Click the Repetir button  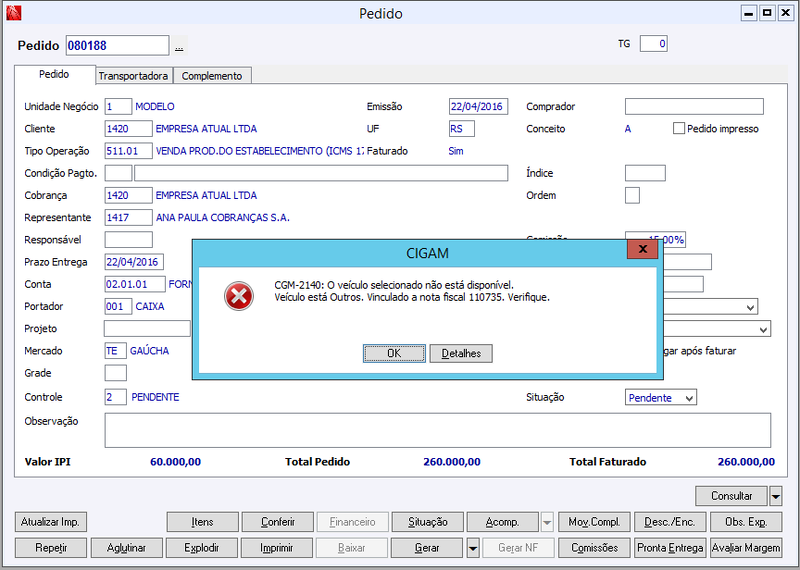tap(51, 548)
